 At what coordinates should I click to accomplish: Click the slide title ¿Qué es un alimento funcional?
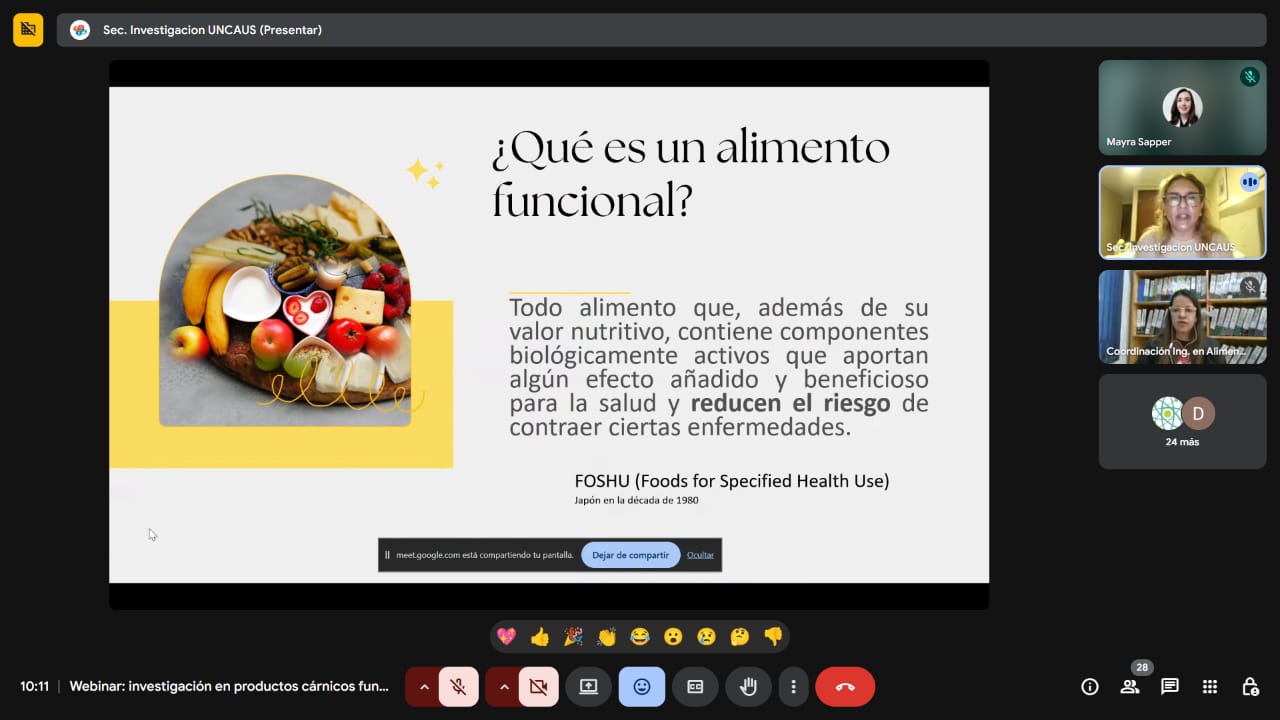coord(690,175)
